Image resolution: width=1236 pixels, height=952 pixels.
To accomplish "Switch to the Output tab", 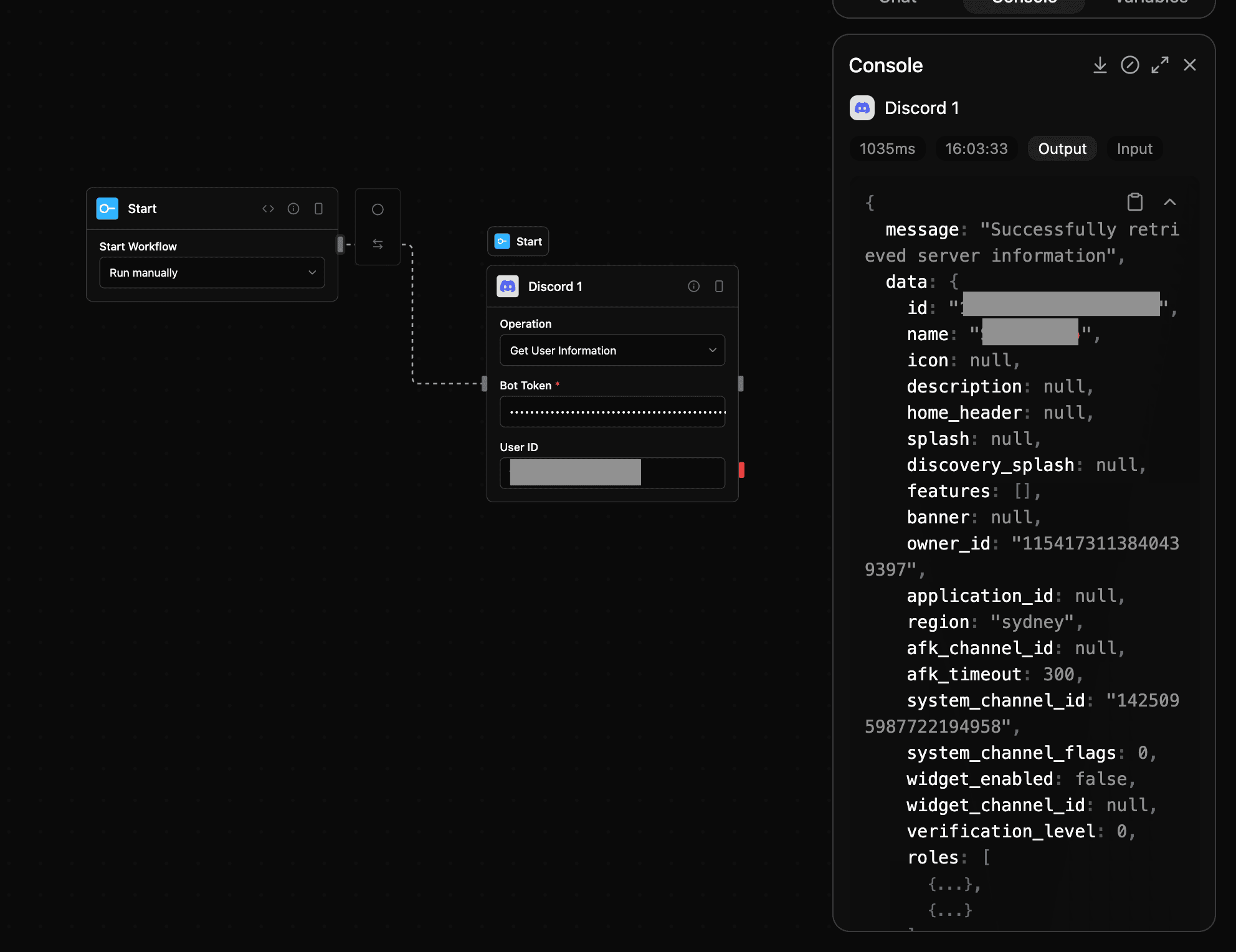I will tap(1062, 148).
